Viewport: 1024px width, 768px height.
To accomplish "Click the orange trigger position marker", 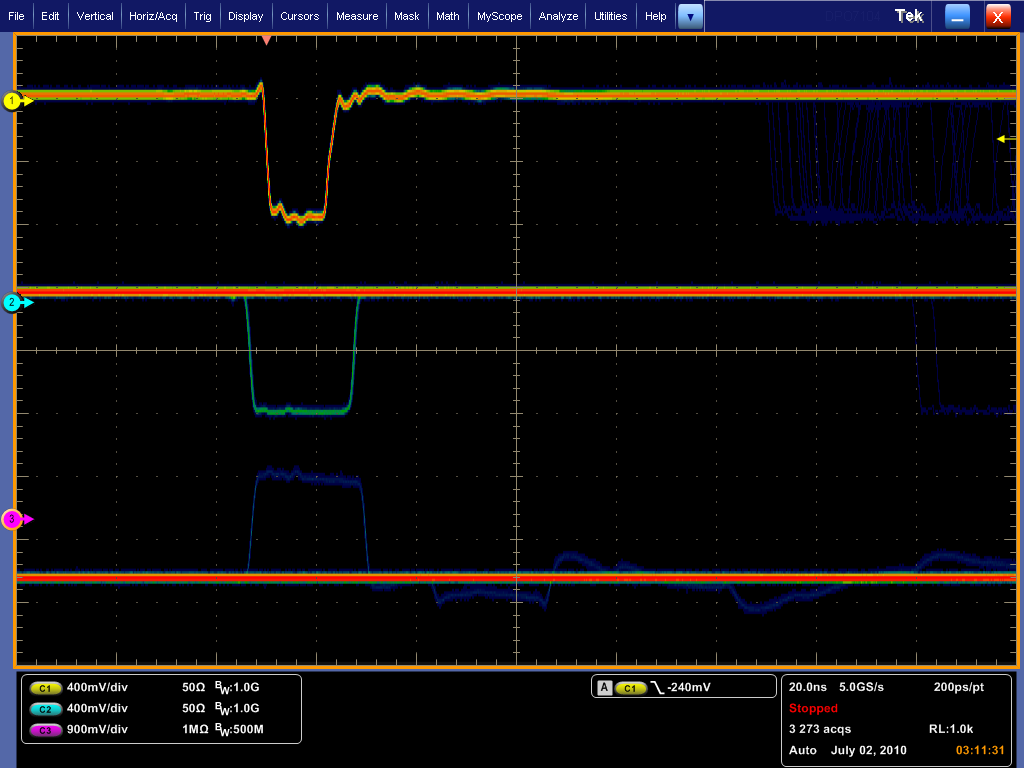I will (266, 40).
